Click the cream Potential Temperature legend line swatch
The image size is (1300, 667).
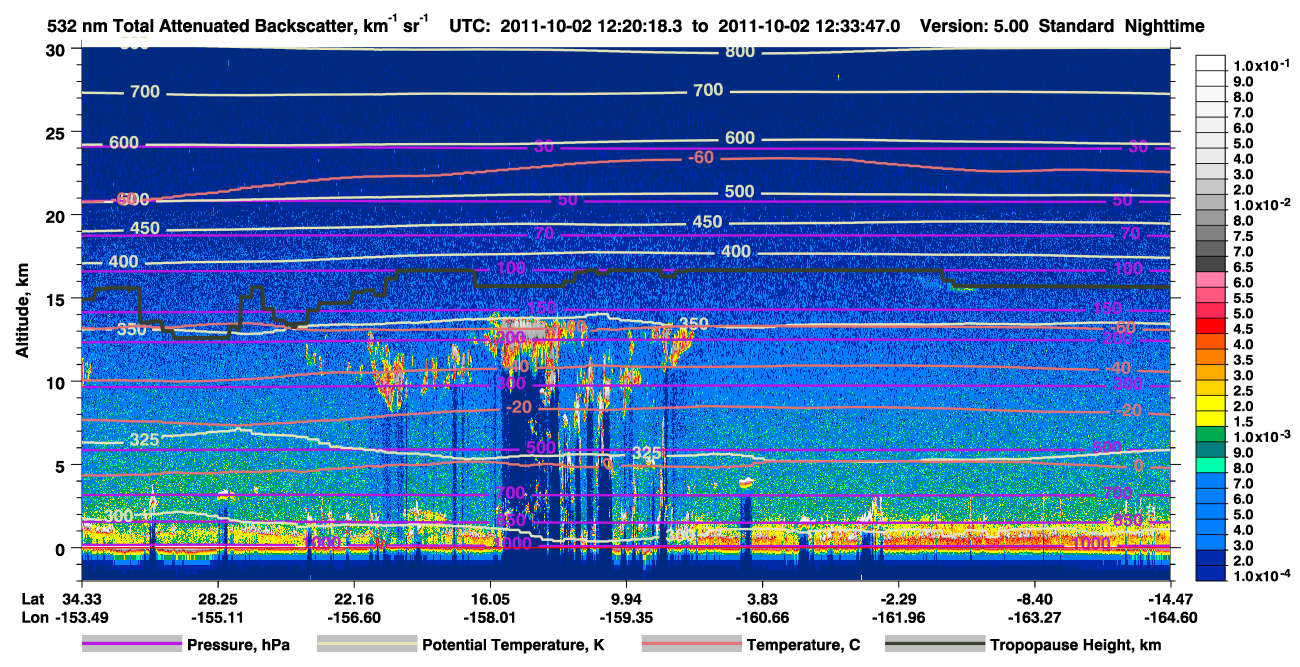pyautogui.click(x=367, y=645)
